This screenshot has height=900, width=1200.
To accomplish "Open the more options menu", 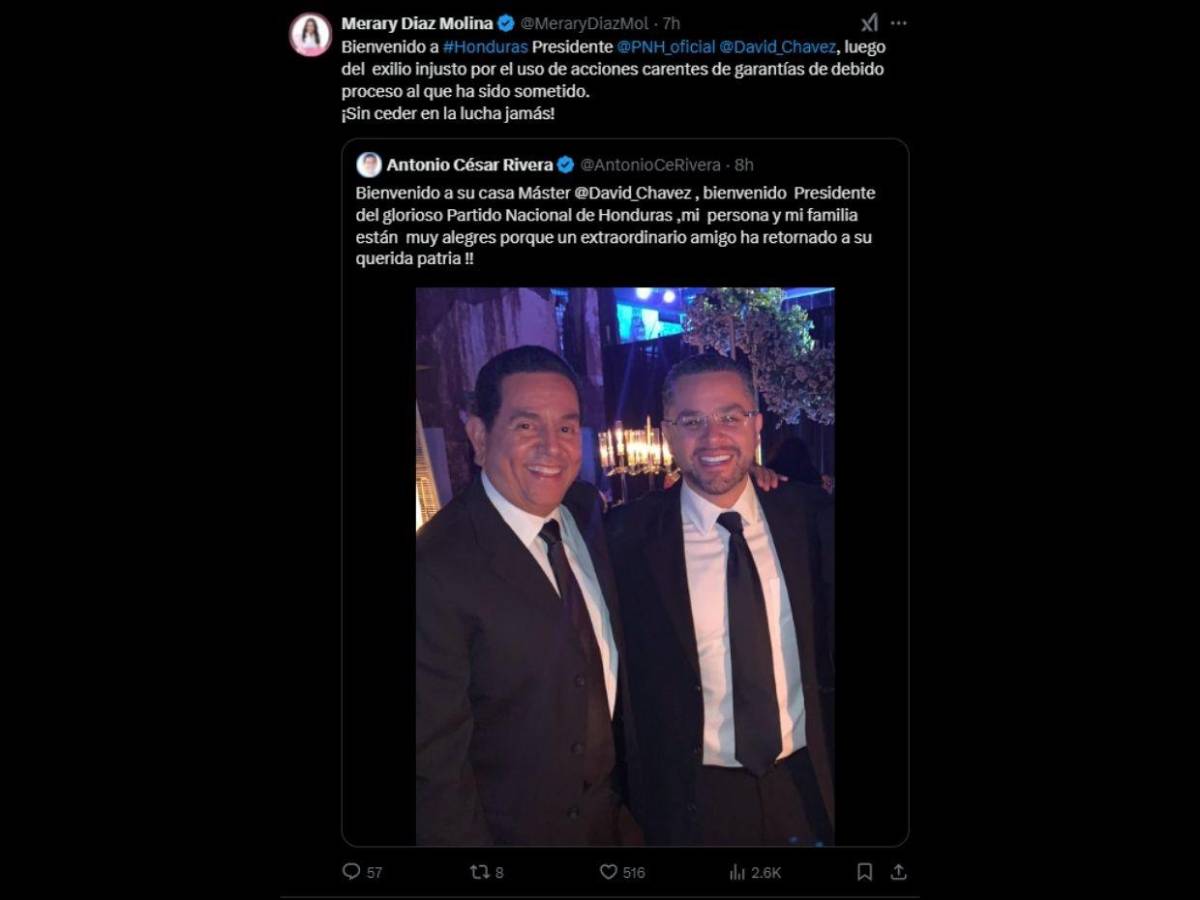I will (899, 22).
